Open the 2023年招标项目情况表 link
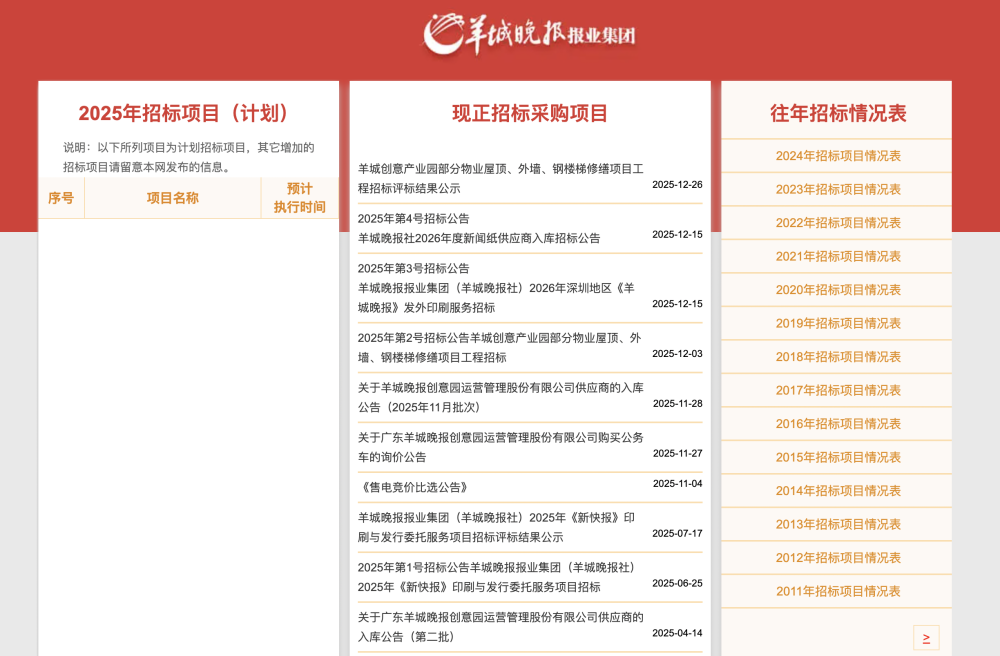1000x656 pixels. 838,188
